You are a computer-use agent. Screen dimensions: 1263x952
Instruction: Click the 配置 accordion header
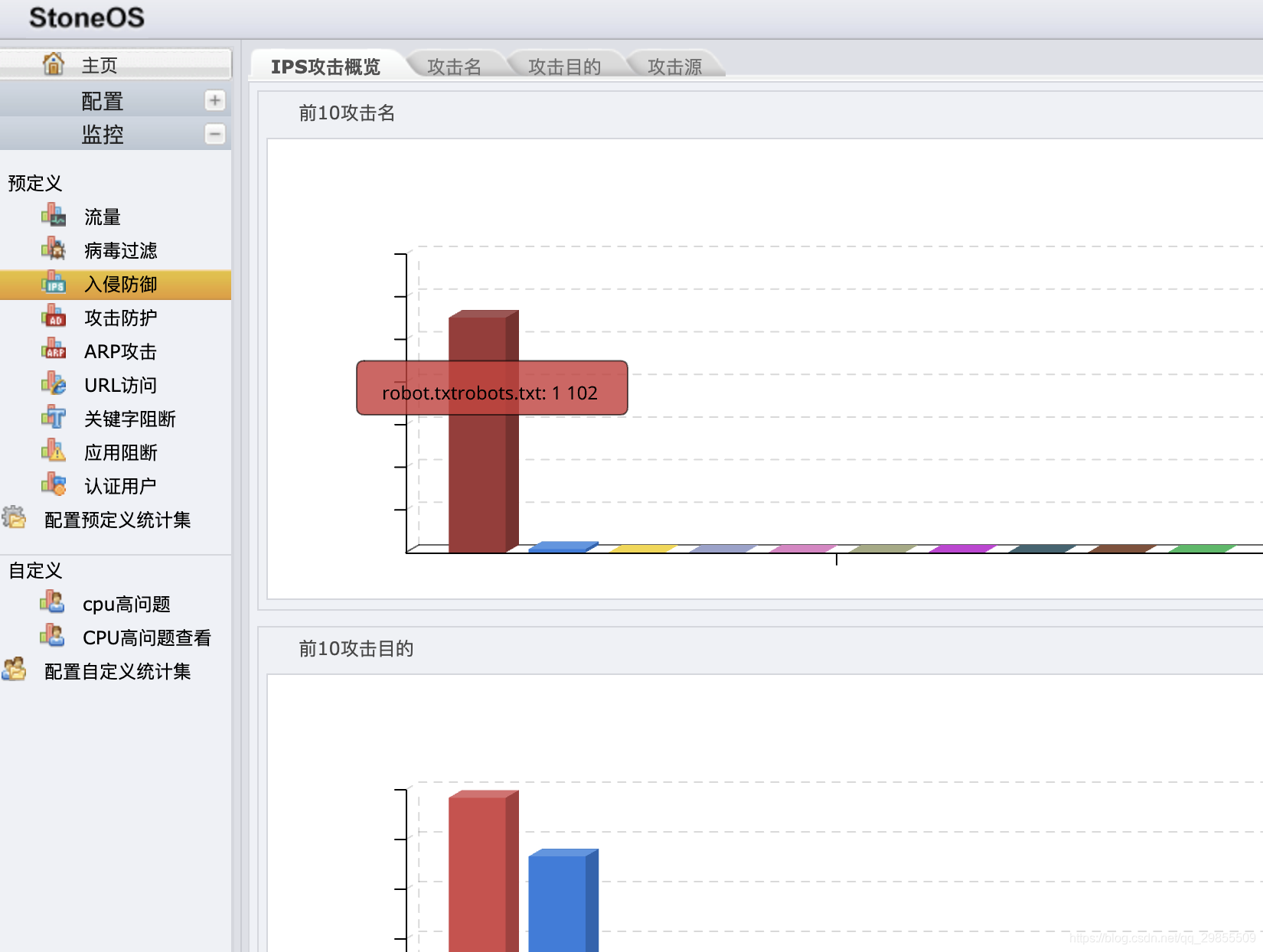(x=115, y=100)
